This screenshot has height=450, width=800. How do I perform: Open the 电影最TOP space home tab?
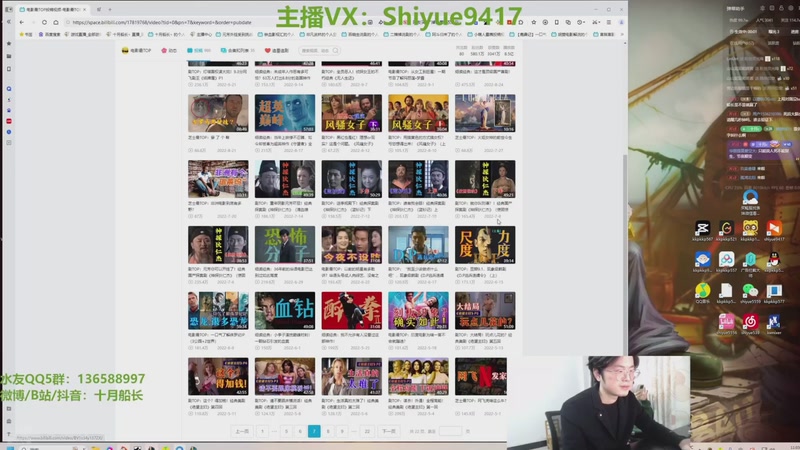click(137, 51)
